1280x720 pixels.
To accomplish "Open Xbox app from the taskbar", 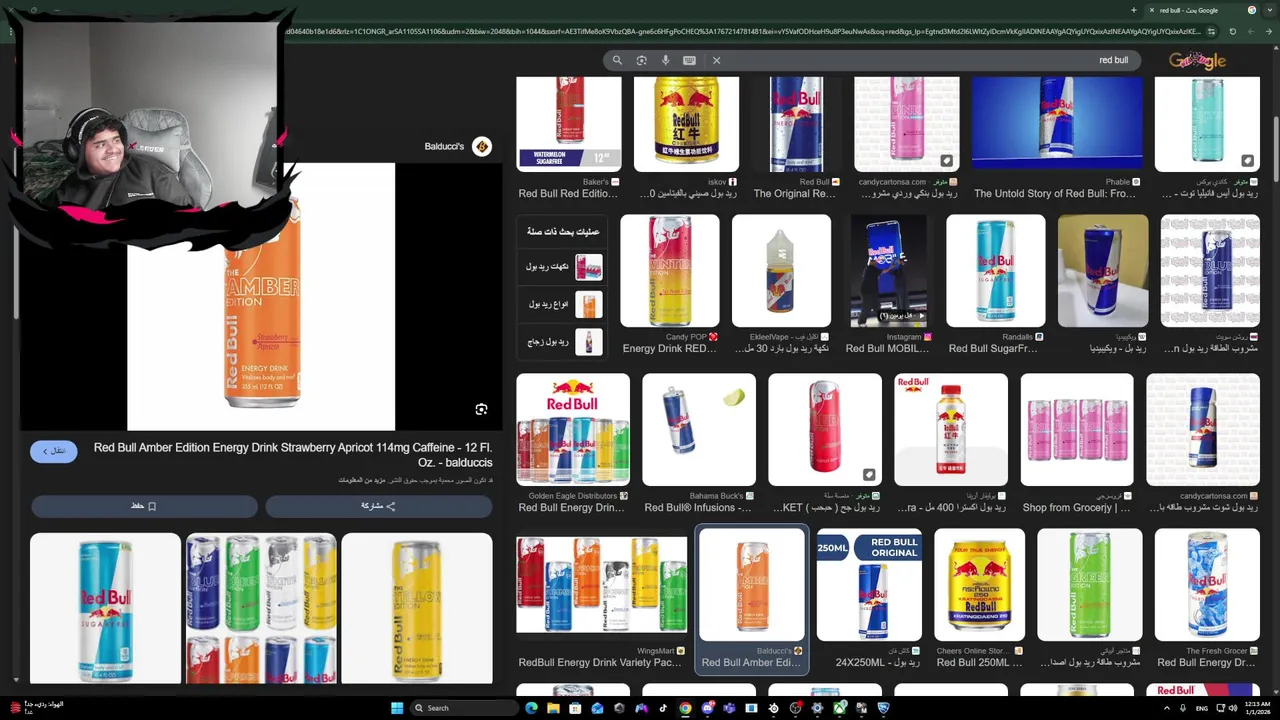I will [x=839, y=708].
